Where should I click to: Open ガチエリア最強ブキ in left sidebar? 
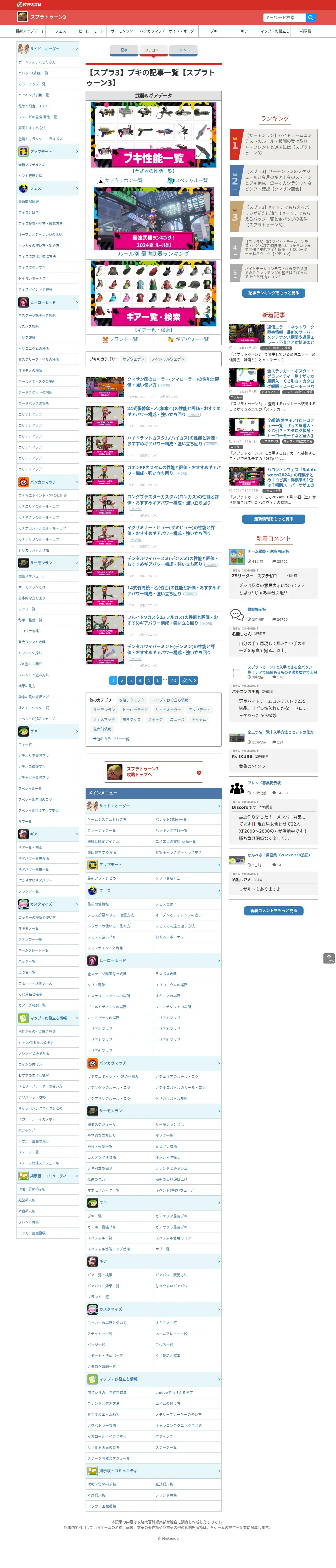(34, 756)
